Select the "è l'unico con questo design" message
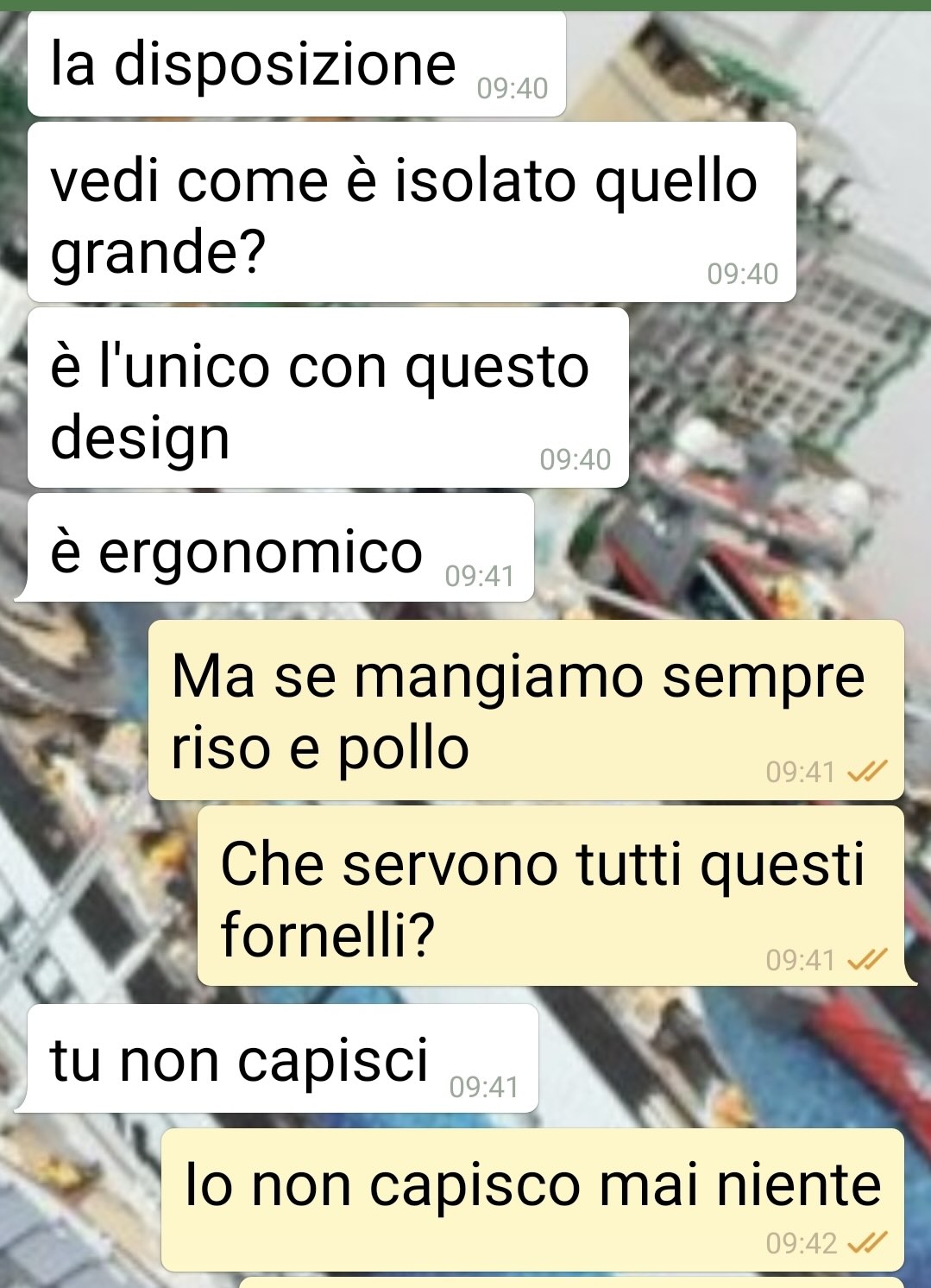The width and height of the screenshot is (931, 1288). 328,398
